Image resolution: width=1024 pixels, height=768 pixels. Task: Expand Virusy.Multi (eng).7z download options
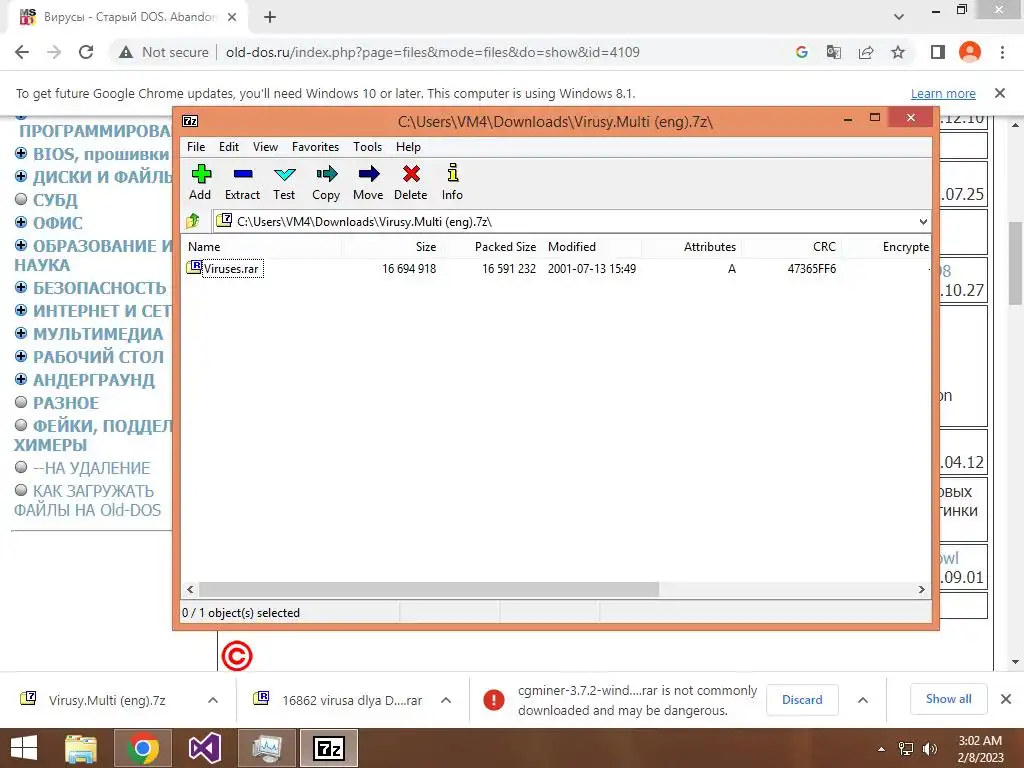pos(213,700)
